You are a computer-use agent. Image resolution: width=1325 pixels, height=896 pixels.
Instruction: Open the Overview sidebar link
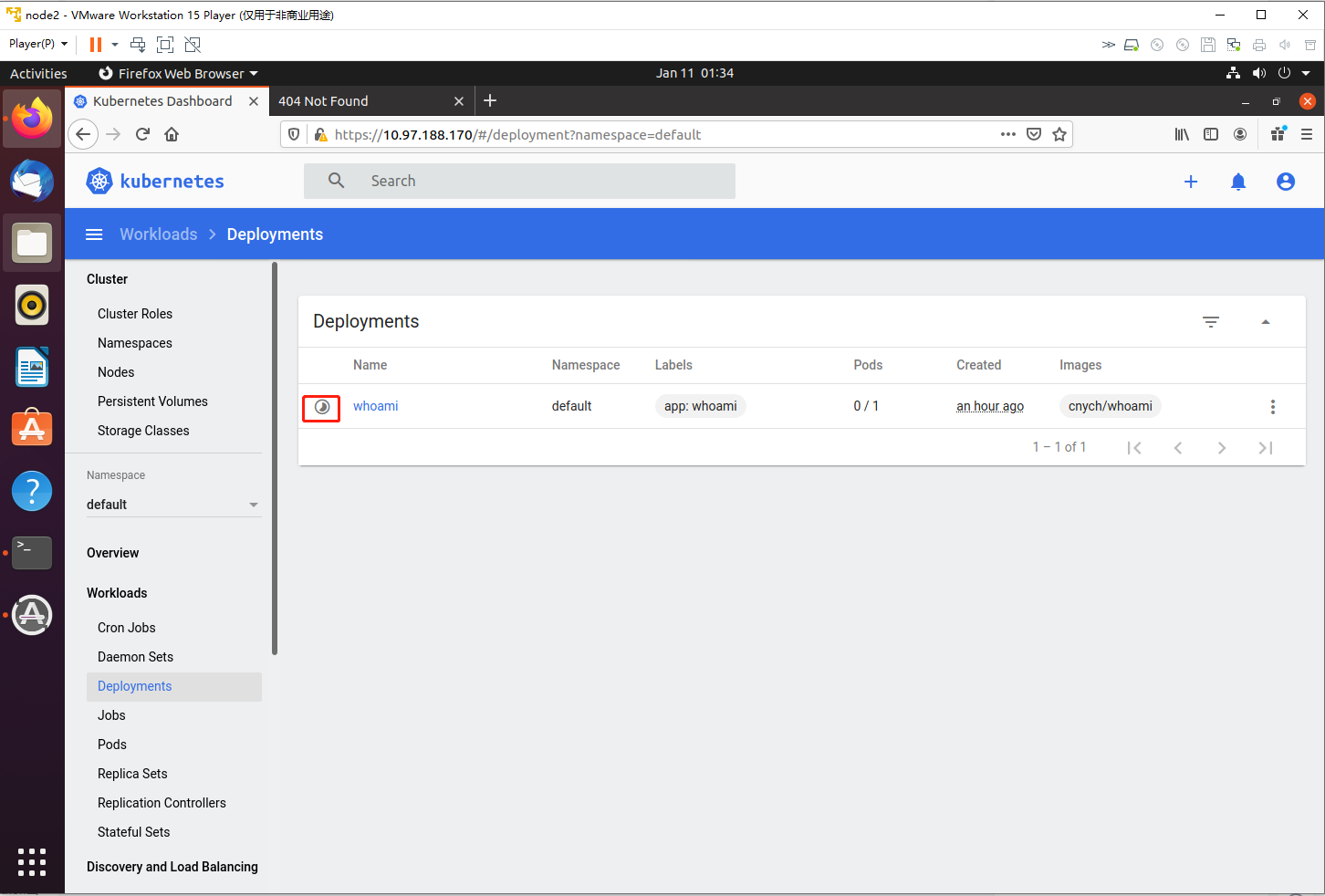113,553
